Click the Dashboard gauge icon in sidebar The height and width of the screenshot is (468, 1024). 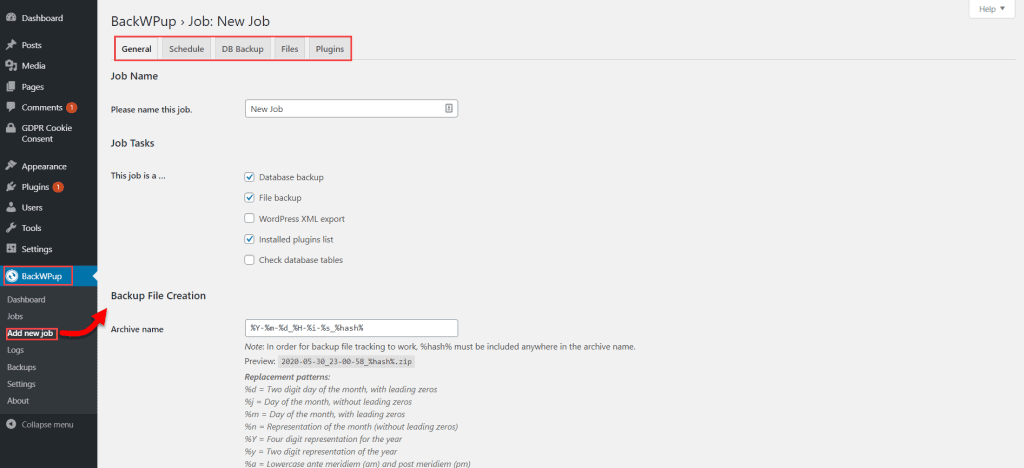[x=11, y=18]
